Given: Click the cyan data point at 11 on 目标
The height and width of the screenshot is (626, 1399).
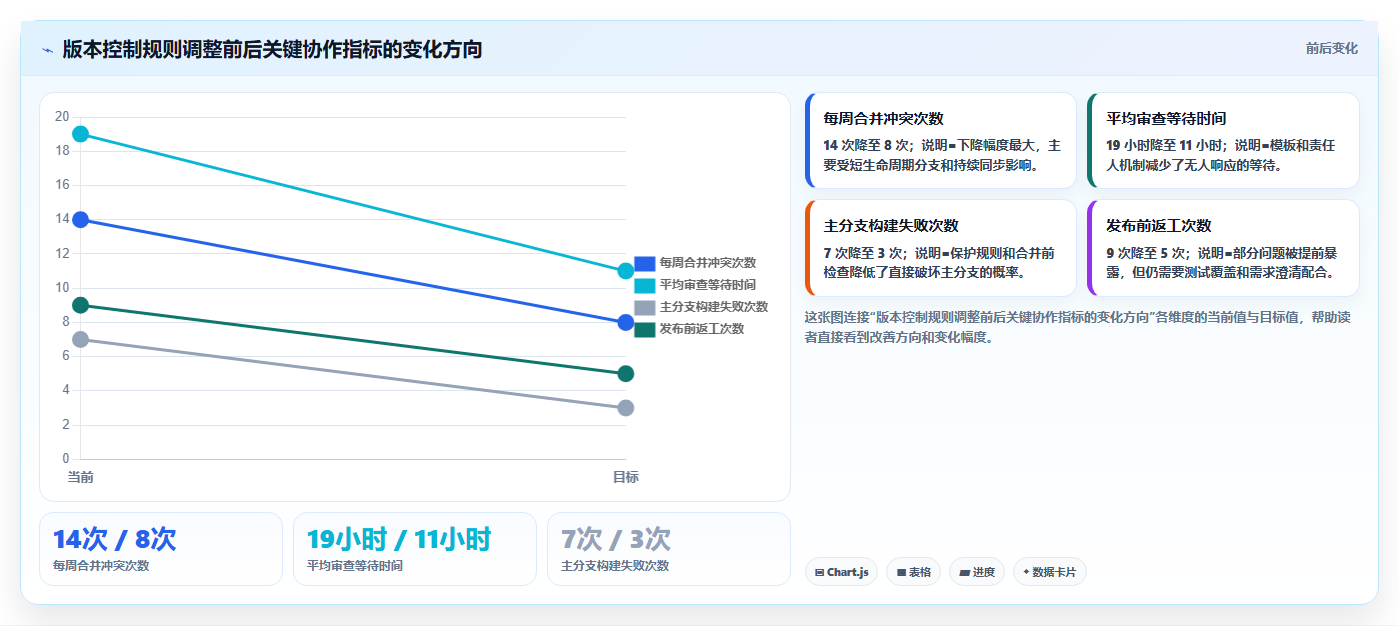Looking at the screenshot, I should pos(626,271).
